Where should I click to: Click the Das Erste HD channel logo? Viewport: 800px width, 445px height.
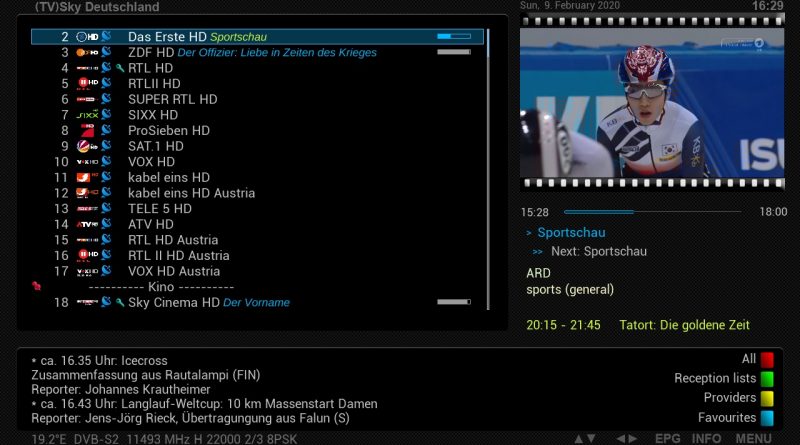(87, 37)
